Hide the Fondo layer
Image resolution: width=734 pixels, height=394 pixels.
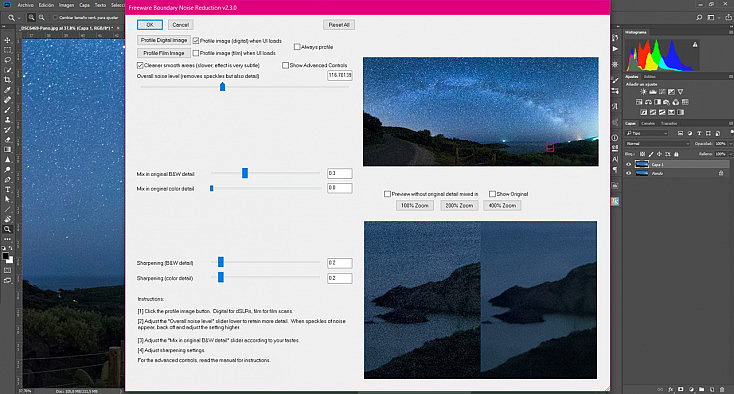pyautogui.click(x=629, y=173)
